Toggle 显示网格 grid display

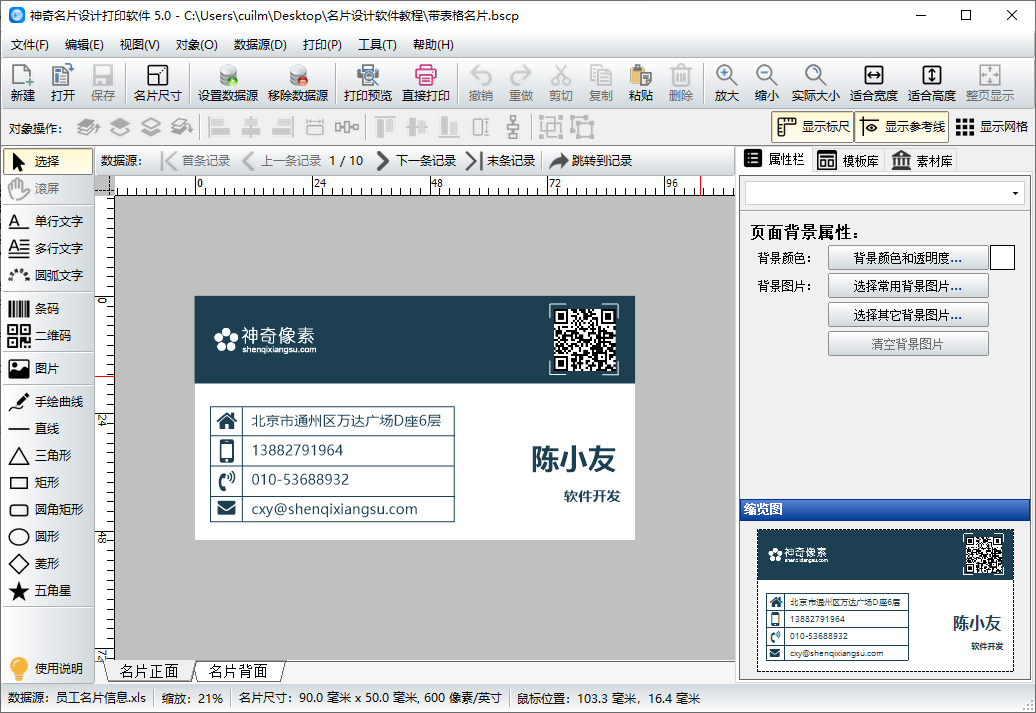click(992, 126)
